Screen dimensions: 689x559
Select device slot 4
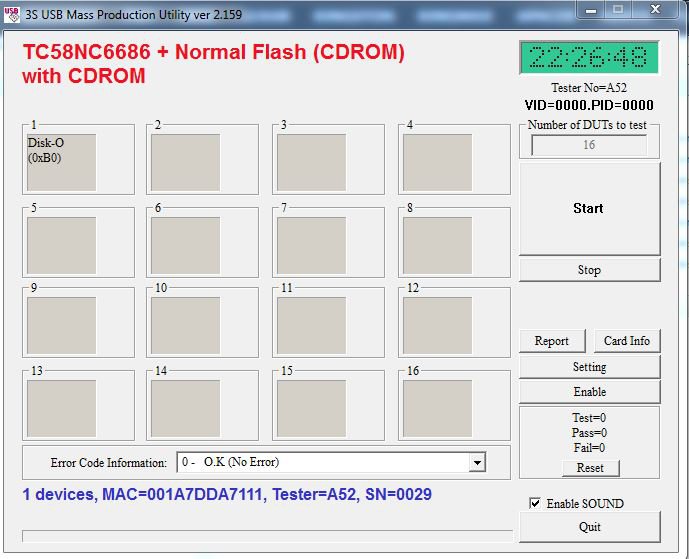437,162
